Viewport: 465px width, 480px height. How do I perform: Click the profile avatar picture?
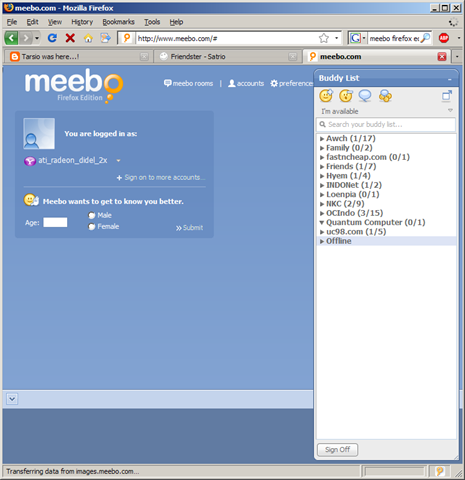point(39,134)
